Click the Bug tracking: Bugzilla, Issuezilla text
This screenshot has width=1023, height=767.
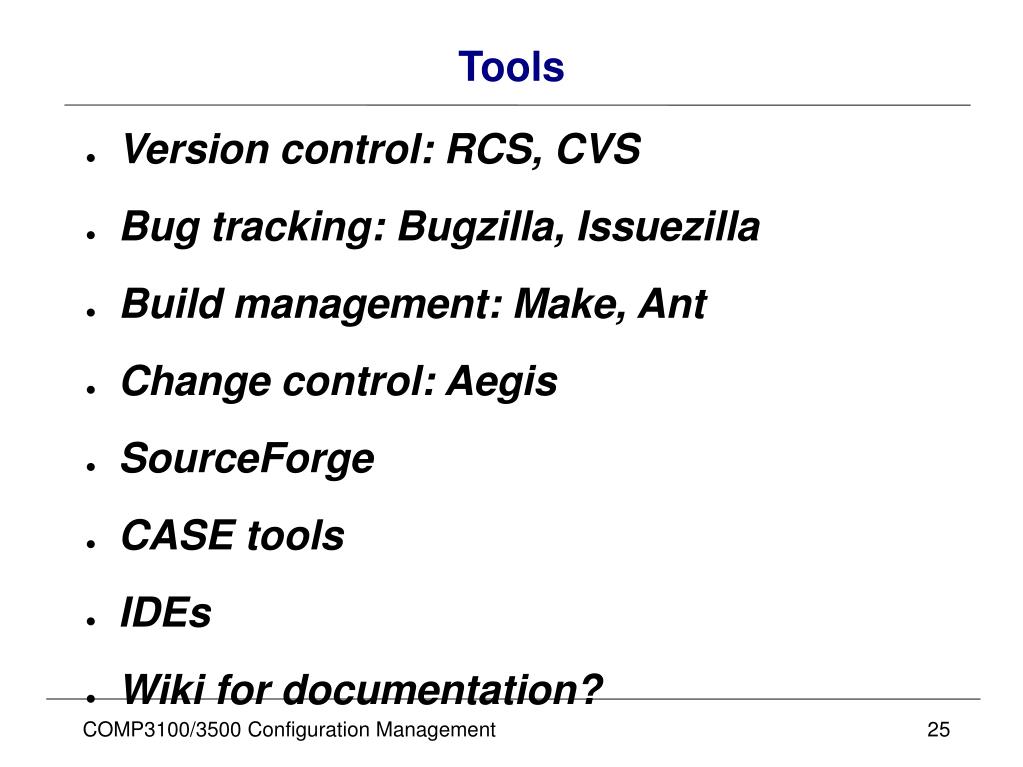coord(440,227)
